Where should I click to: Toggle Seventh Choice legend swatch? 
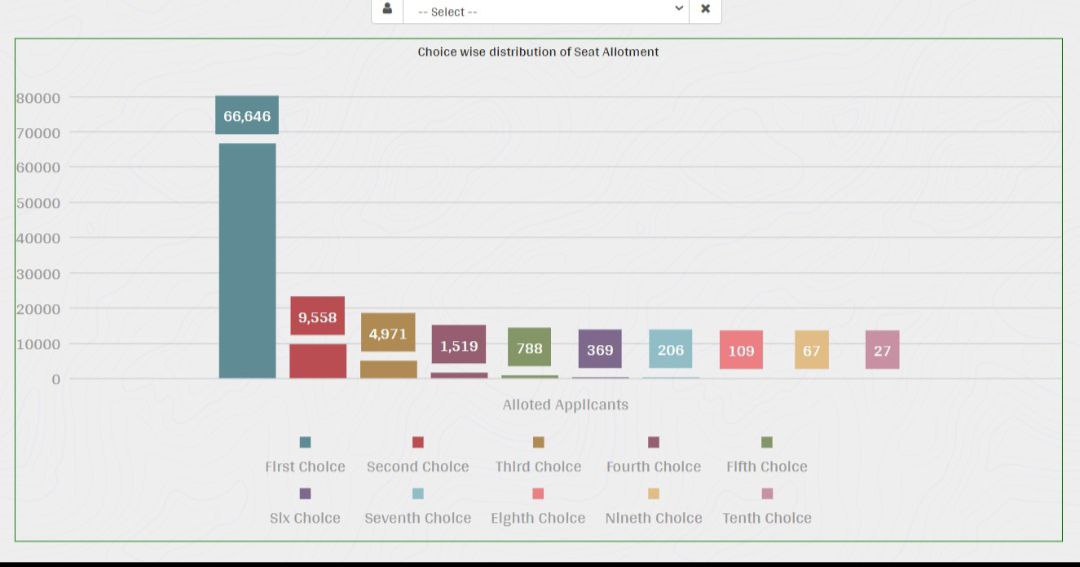(x=418, y=493)
